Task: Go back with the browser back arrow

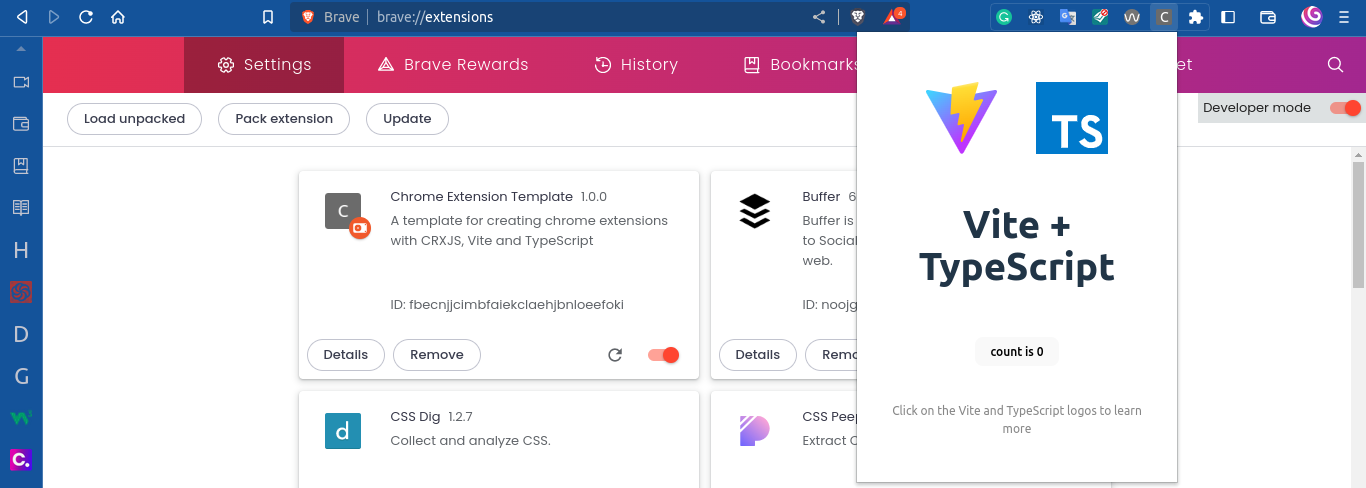Action: [22, 17]
